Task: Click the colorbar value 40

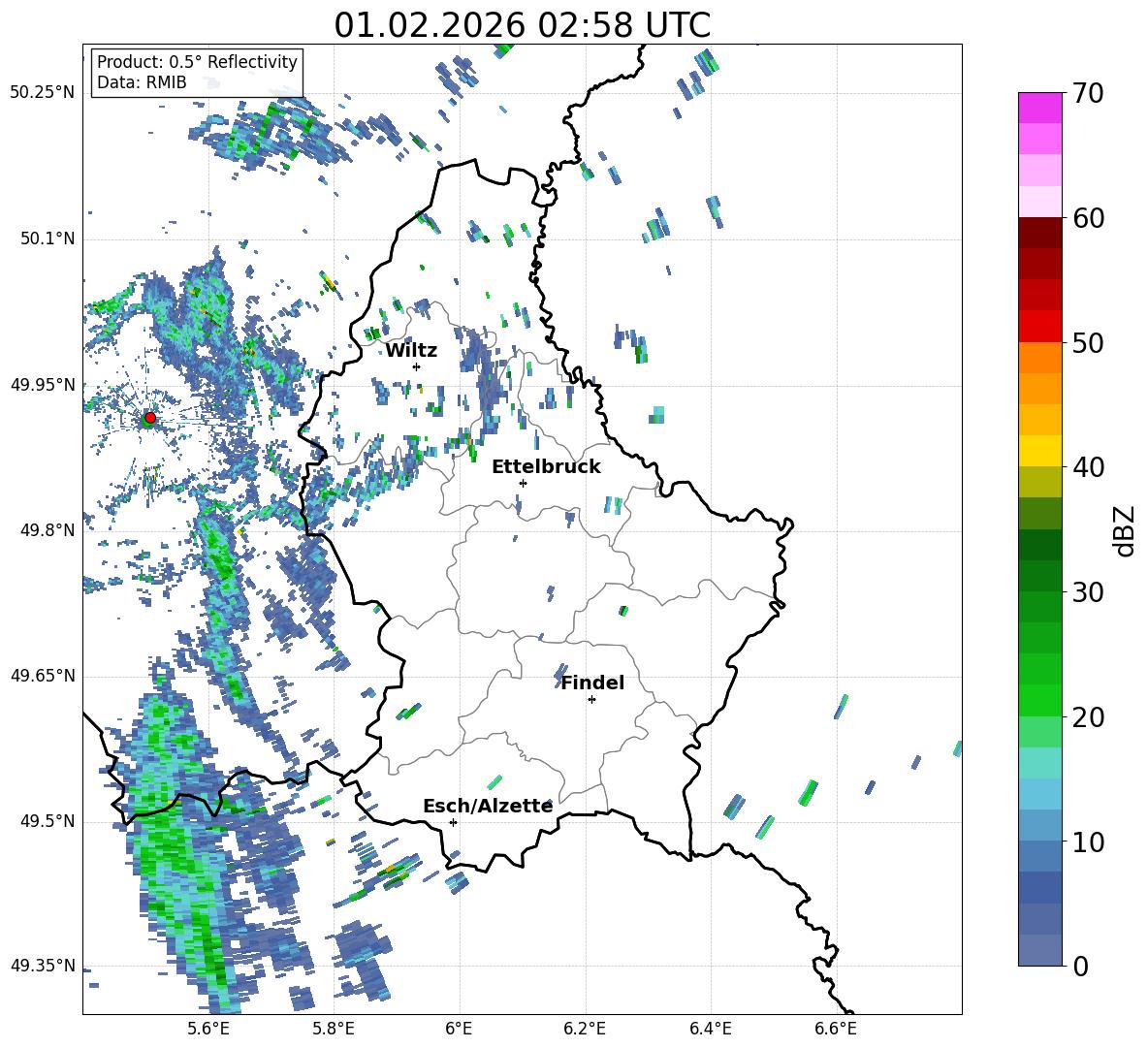Action: [x=1087, y=467]
